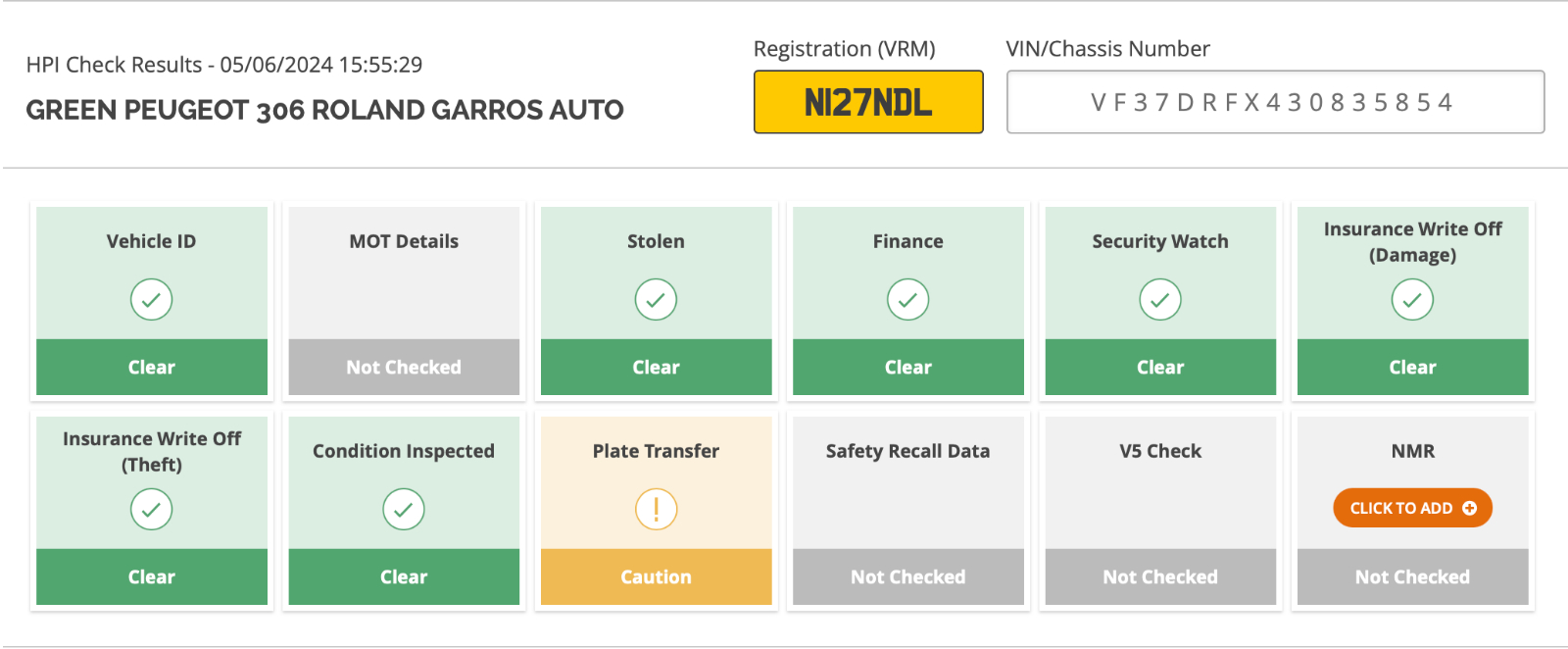Click the NMR Not Checked status bar
Screen dimensions: 1568x649
click(1412, 576)
